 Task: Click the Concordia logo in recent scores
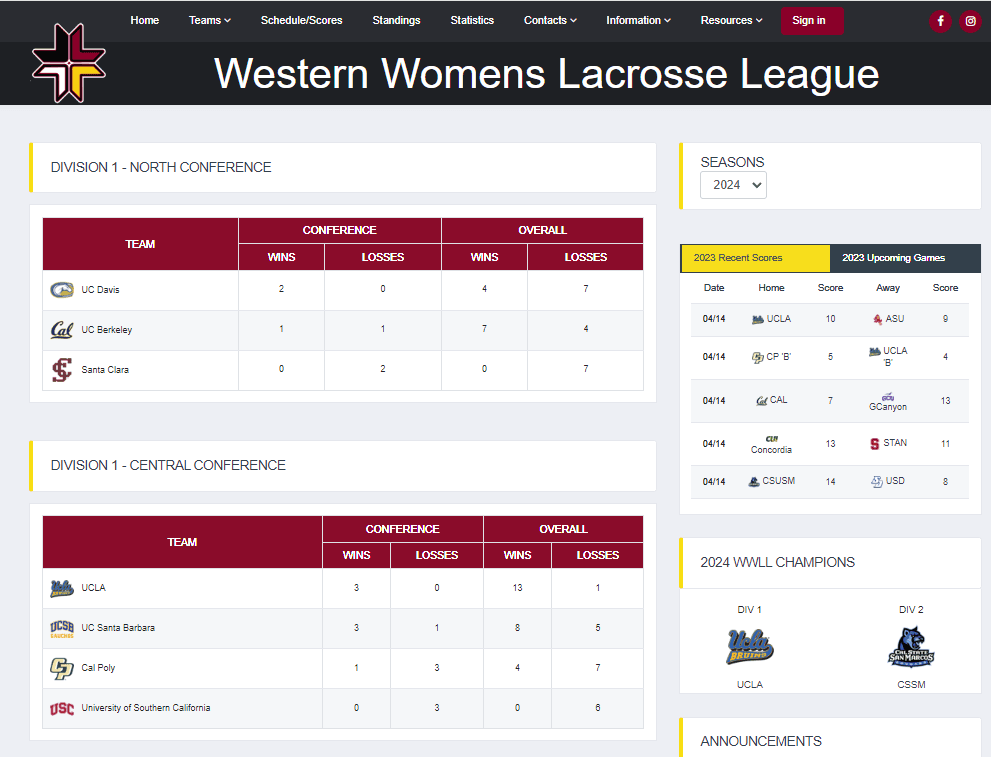click(772, 439)
